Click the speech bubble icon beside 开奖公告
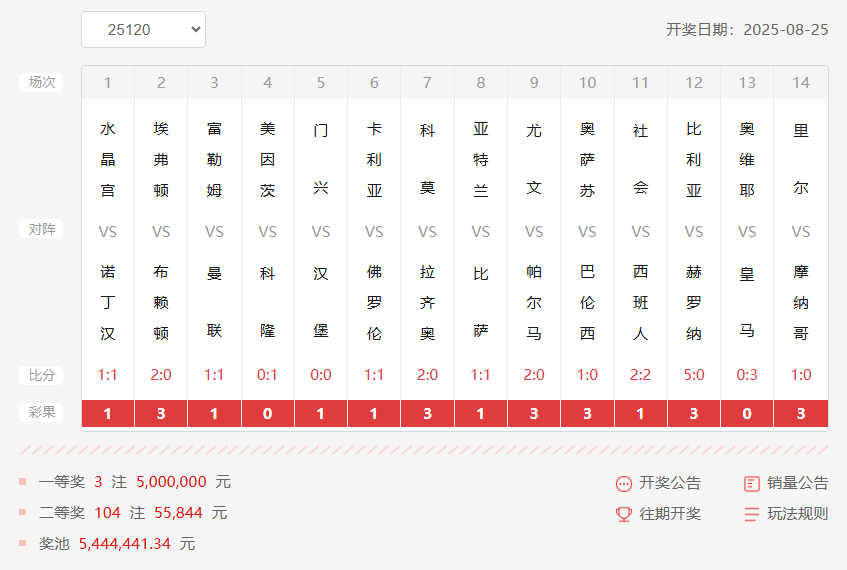The width and height of the screenshot is (847, 570). (x=624, y=484)
